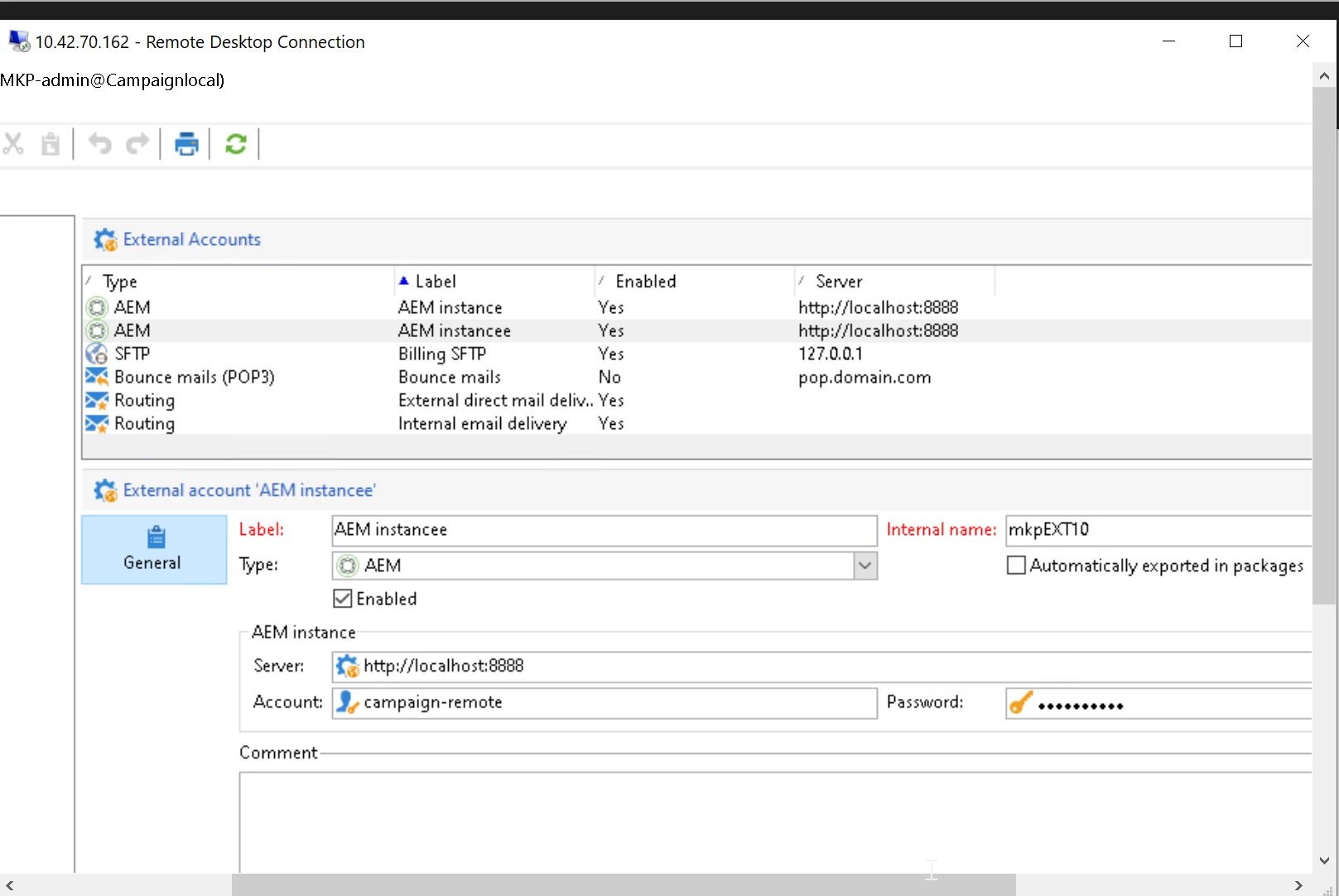1339x896 pixels.
Task: Click the Type combo box showing AEM
Action: pos(604,566)
